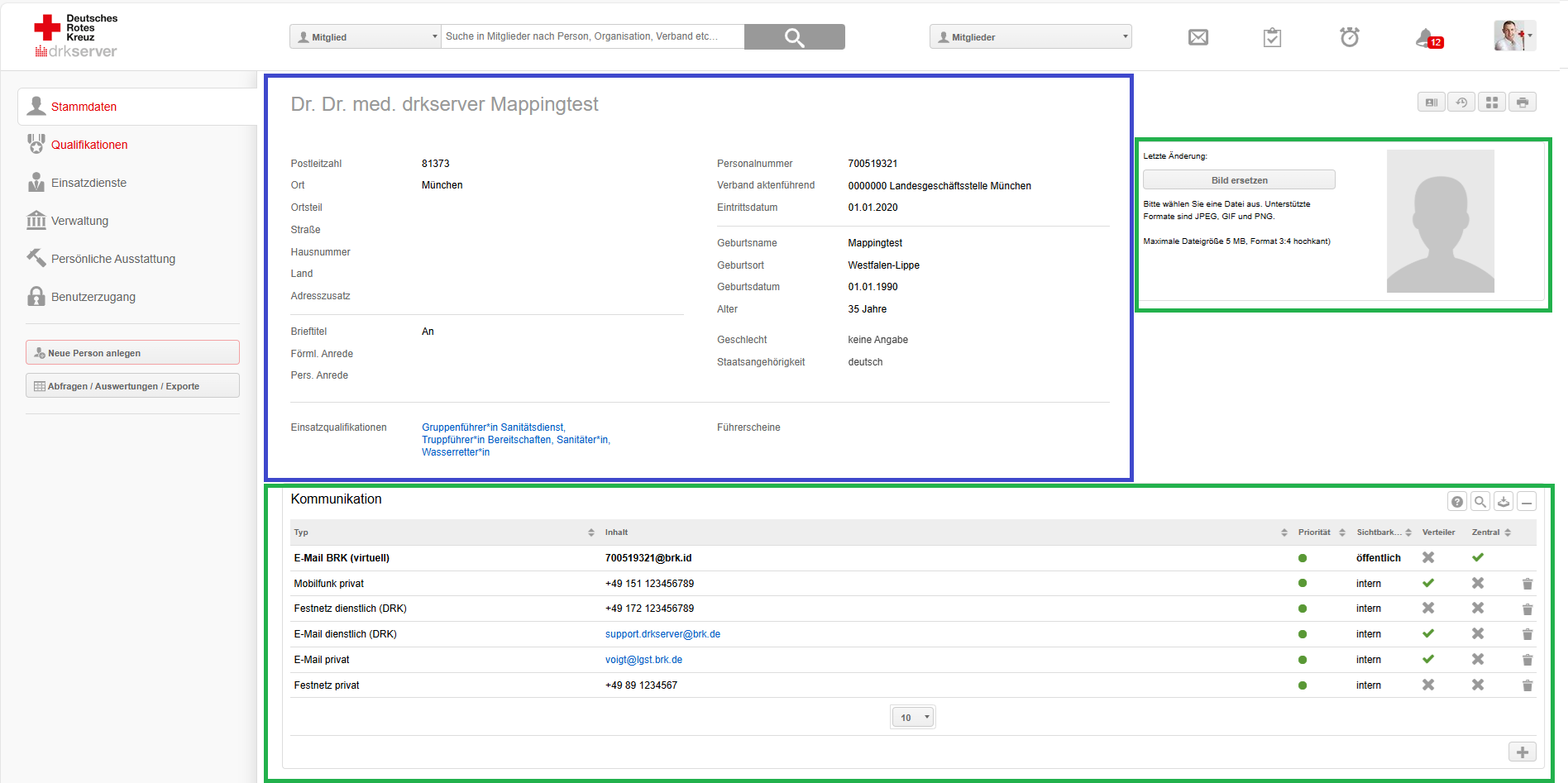
Task: Expand the Mitglieder dropdown in header
Action: pyautogui.click(x=1030, y=37)
